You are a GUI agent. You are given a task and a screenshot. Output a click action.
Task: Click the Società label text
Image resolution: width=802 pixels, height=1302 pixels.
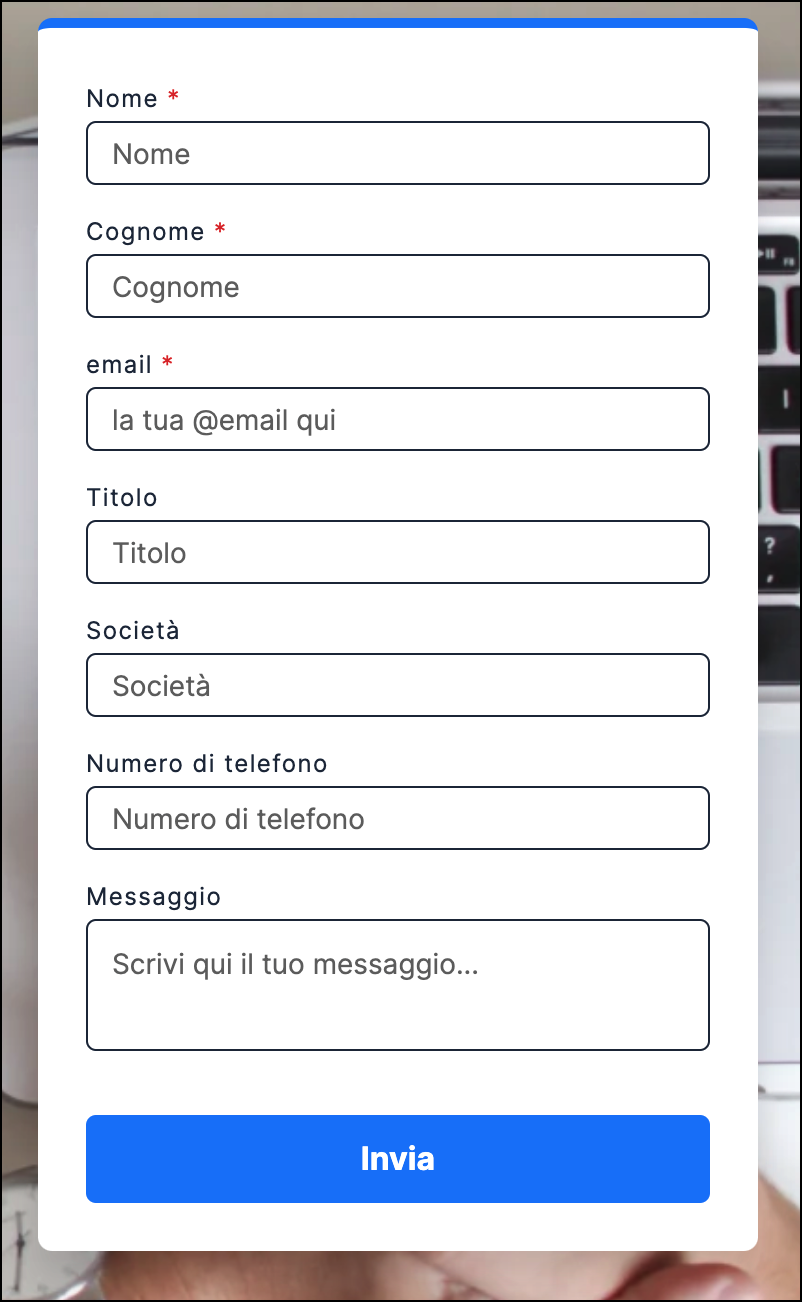(x=132, y=630)
